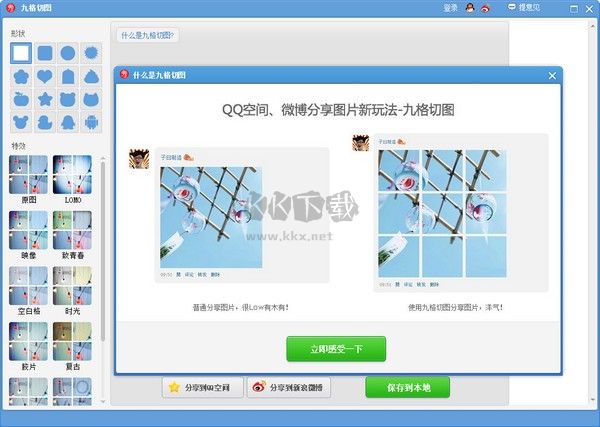Click the 形状 section label
Screen dimensions: 600x427
18,34
